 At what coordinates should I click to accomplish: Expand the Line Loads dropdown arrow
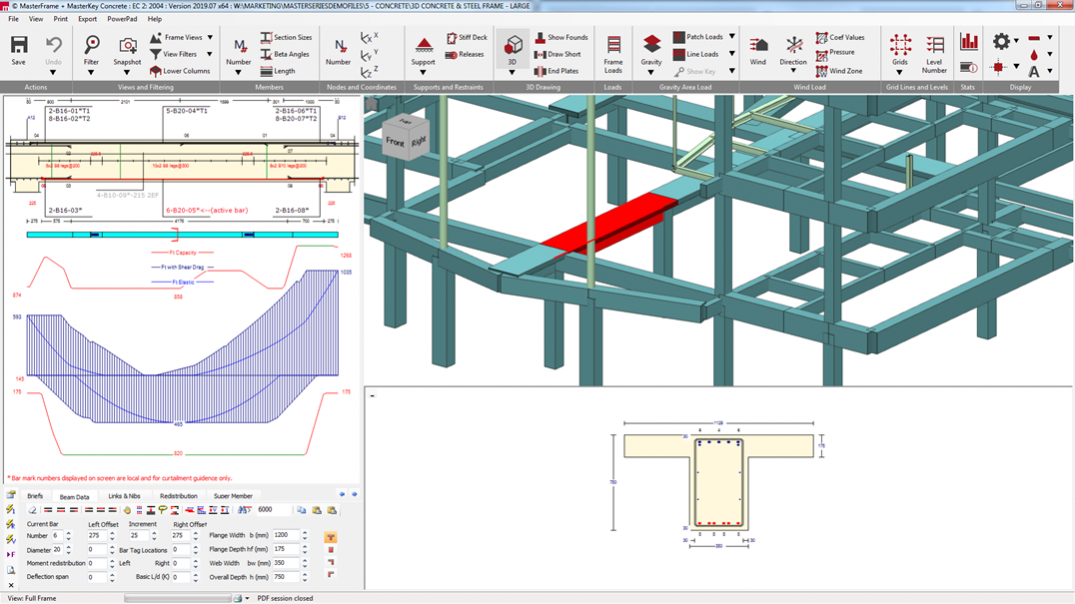(732, 53)
